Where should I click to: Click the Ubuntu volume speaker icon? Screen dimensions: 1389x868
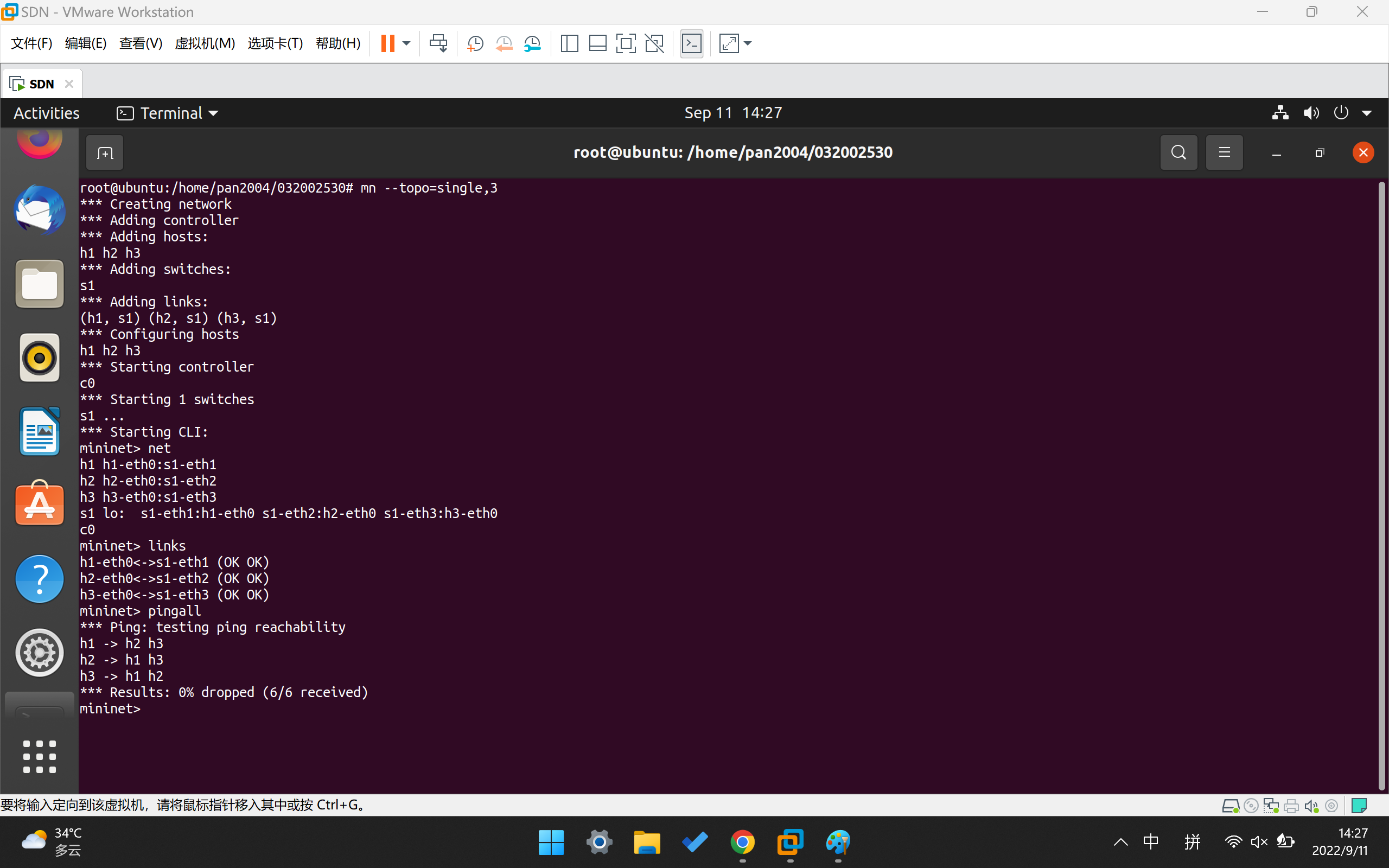(x=1311, y=113)
